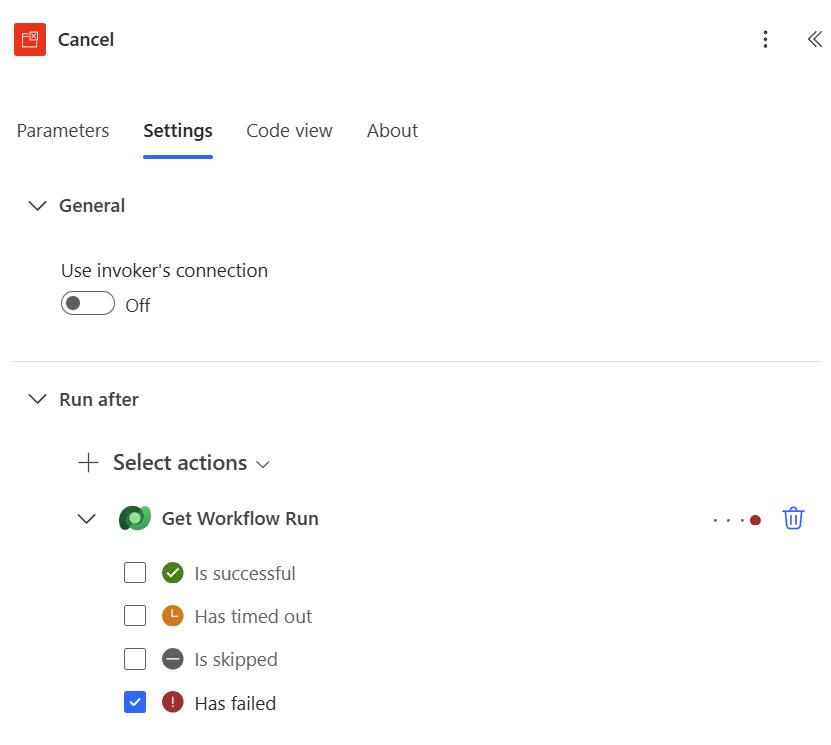Click the Get Workflow Run Dataverse icon

134,518
